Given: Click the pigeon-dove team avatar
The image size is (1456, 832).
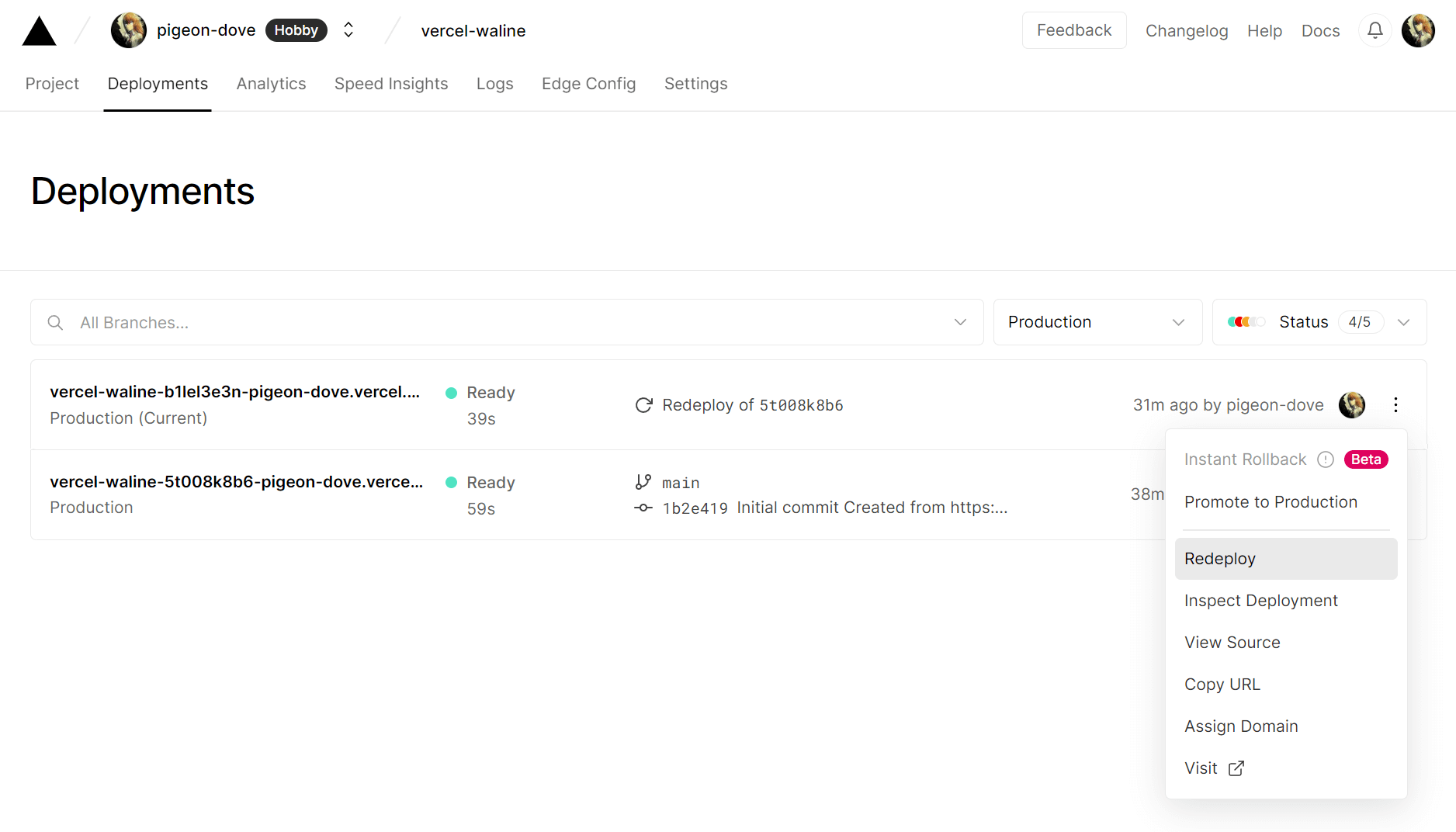Looking at the screenshot, I should (x=129, y=31).
